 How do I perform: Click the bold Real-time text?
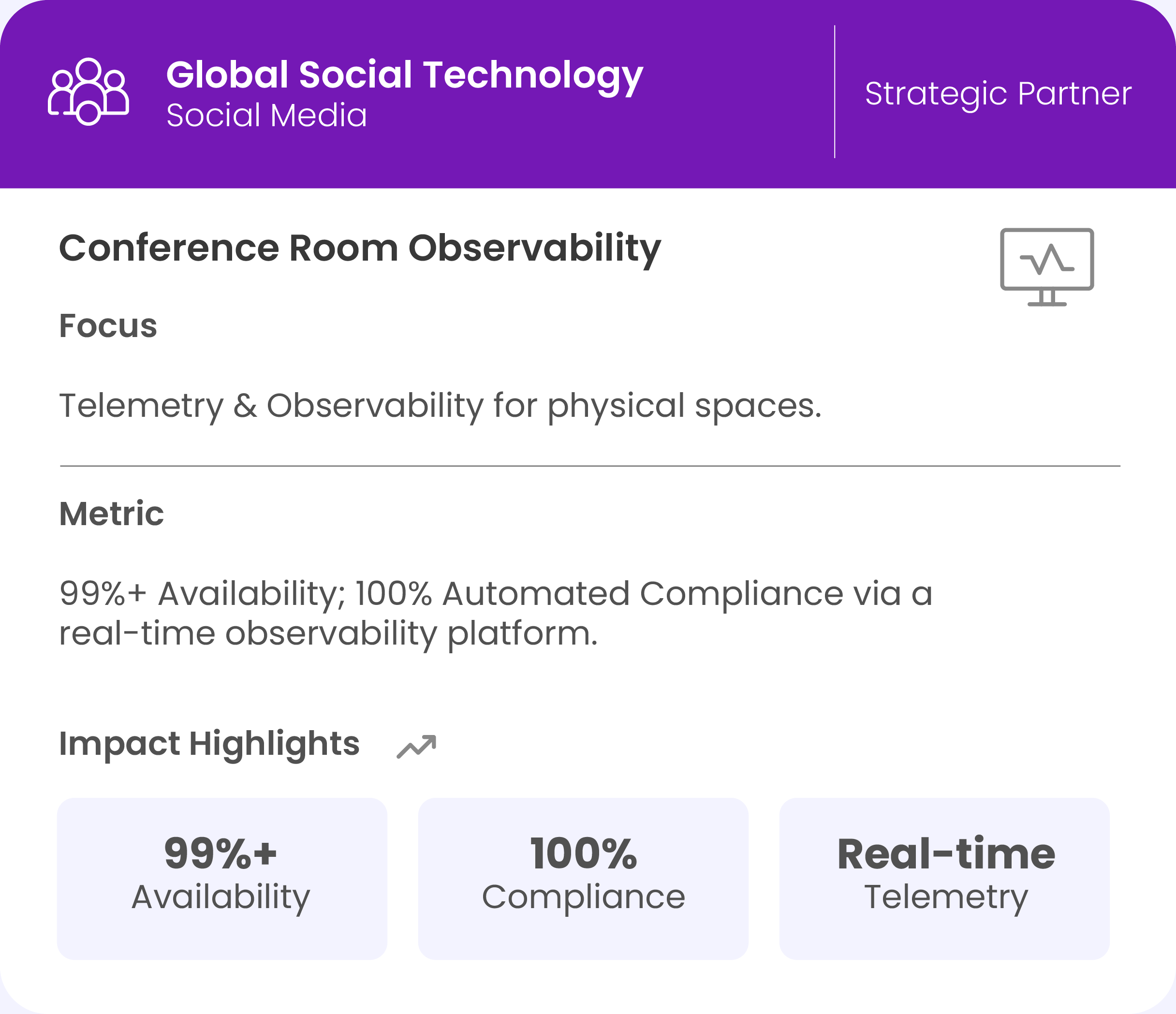[x=945, y=854]
